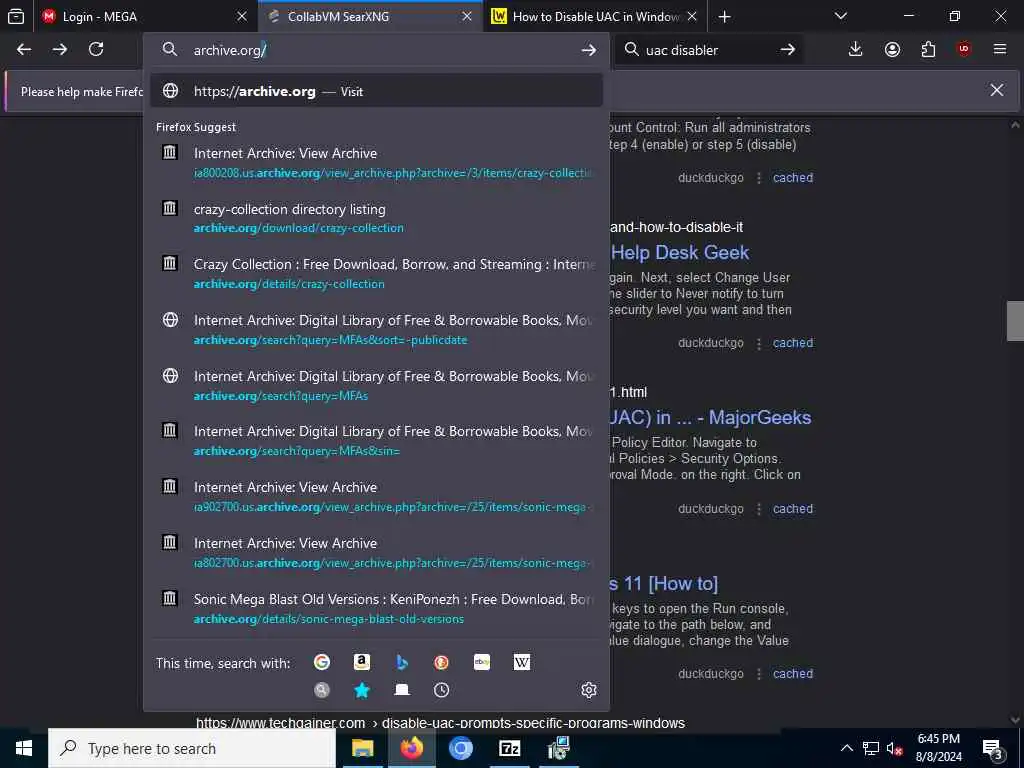Open the notification center with 3 alerts
The image size is (1024, 768).
pyautogui.click(x=993, y=748)
